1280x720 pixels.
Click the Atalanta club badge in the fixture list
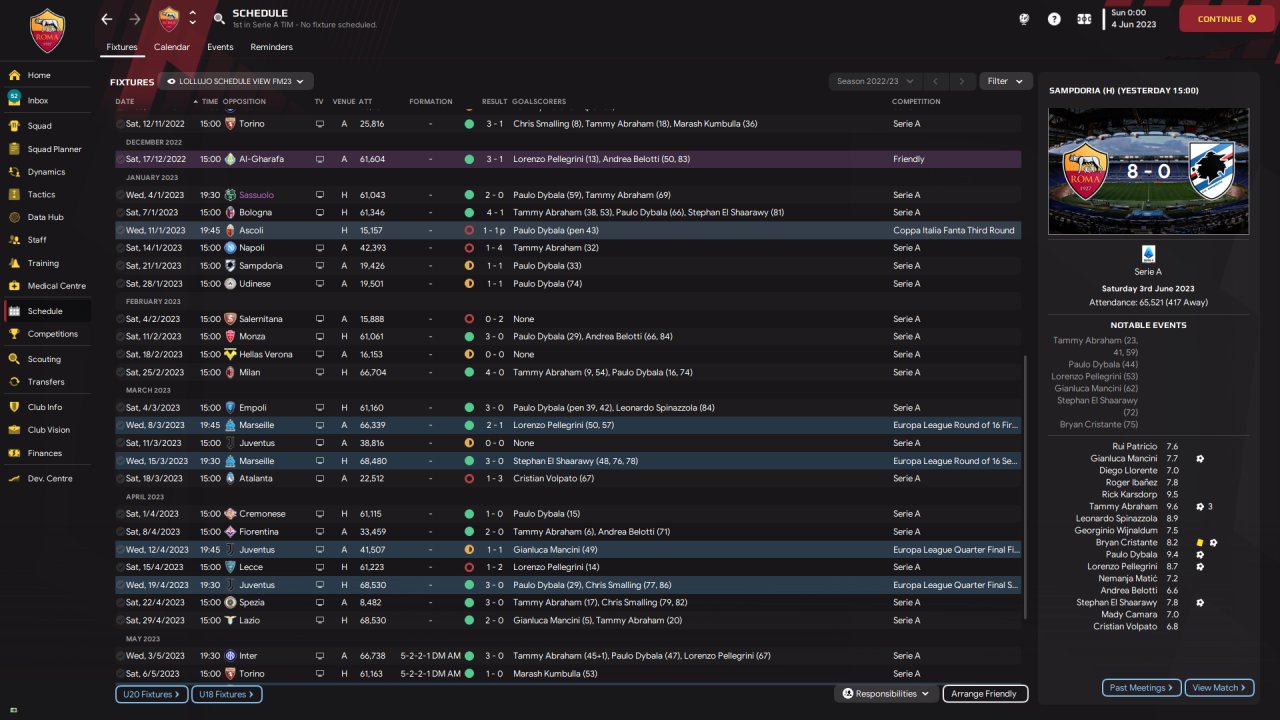[230, 479]
